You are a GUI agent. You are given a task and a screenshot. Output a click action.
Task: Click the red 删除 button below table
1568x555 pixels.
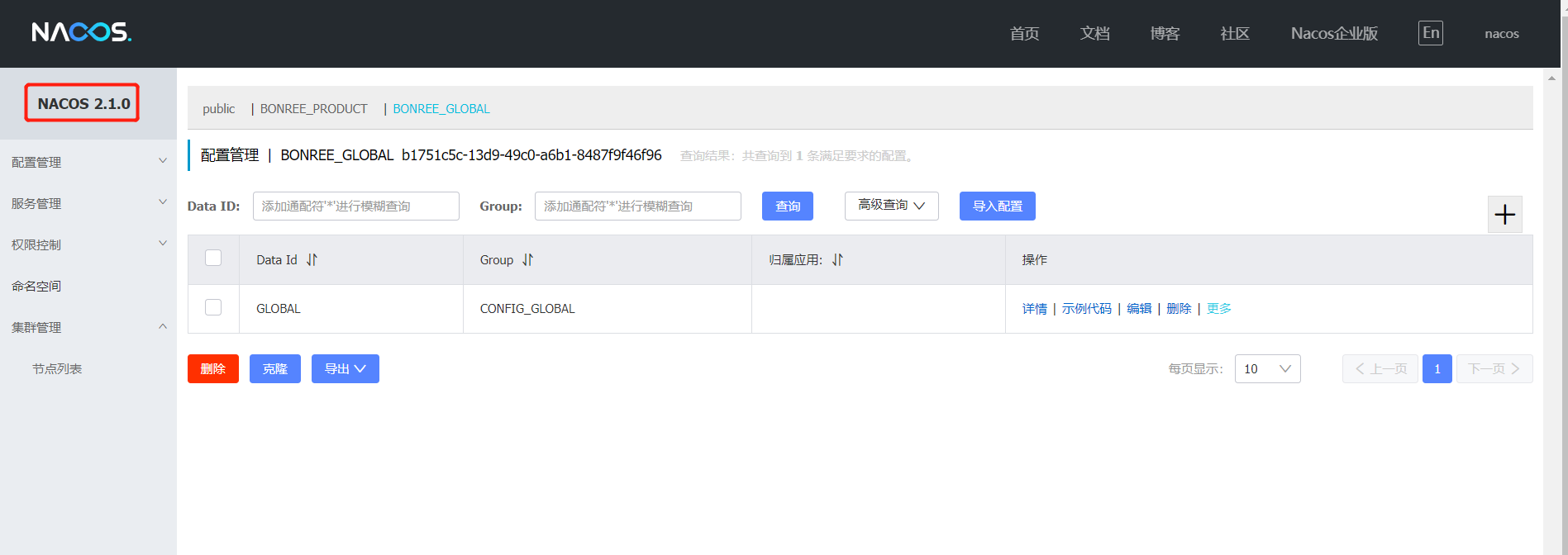click(212, 368)
